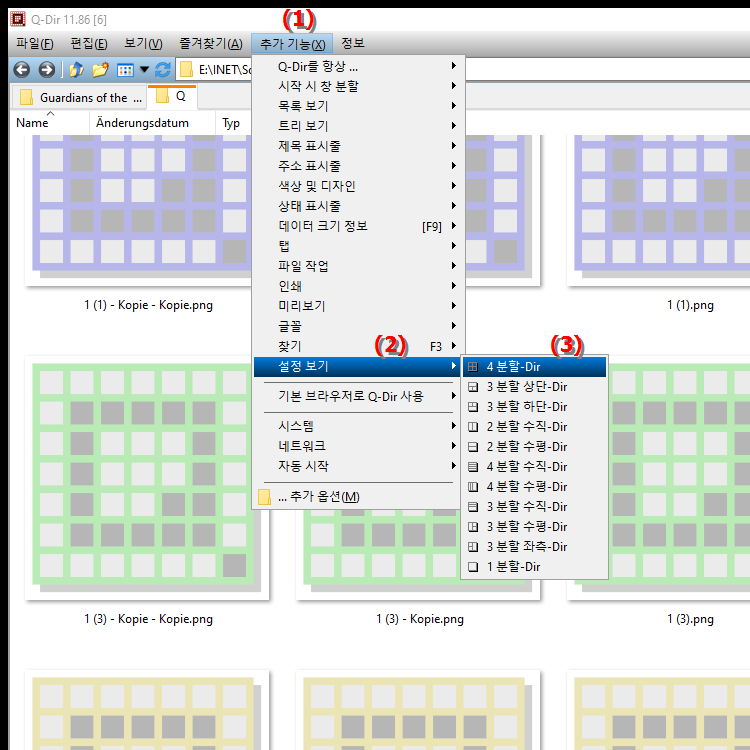Open 자동 시작 submenu
This screenshot has height=750, width=750.
[x=356, y=466]
